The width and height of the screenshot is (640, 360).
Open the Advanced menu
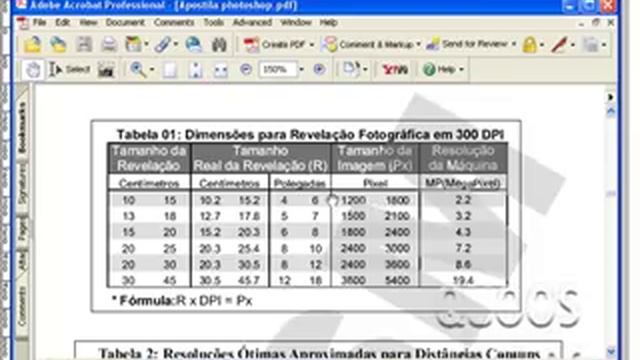point(252,22)
